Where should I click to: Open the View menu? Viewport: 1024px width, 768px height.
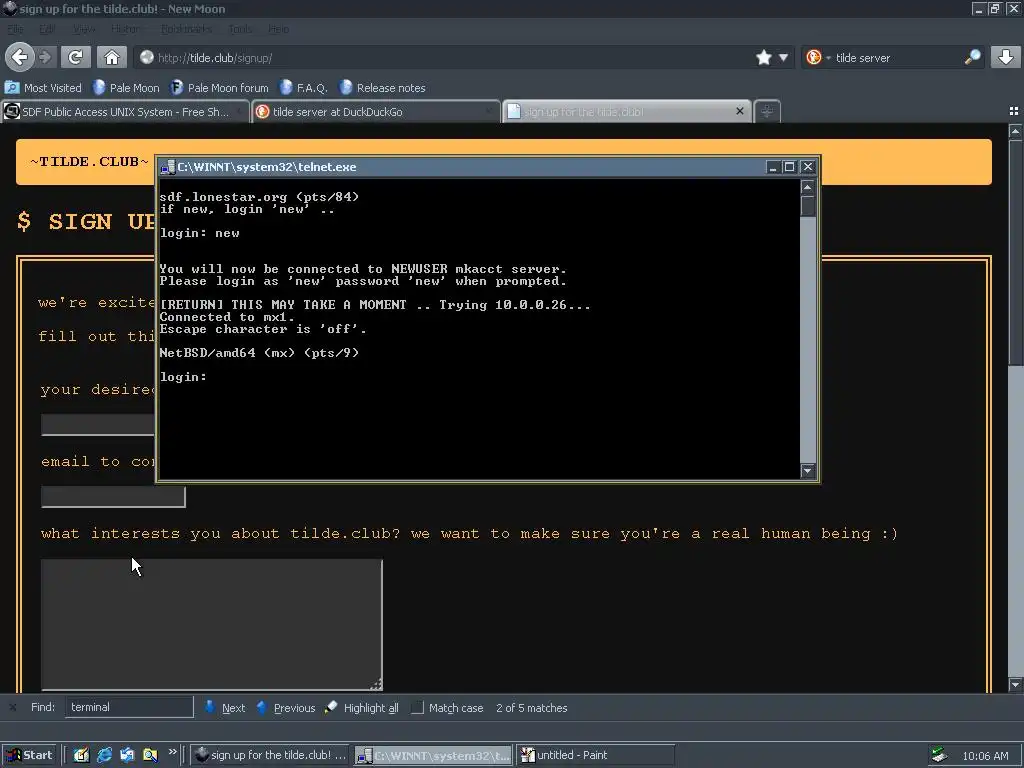(84, 29)
